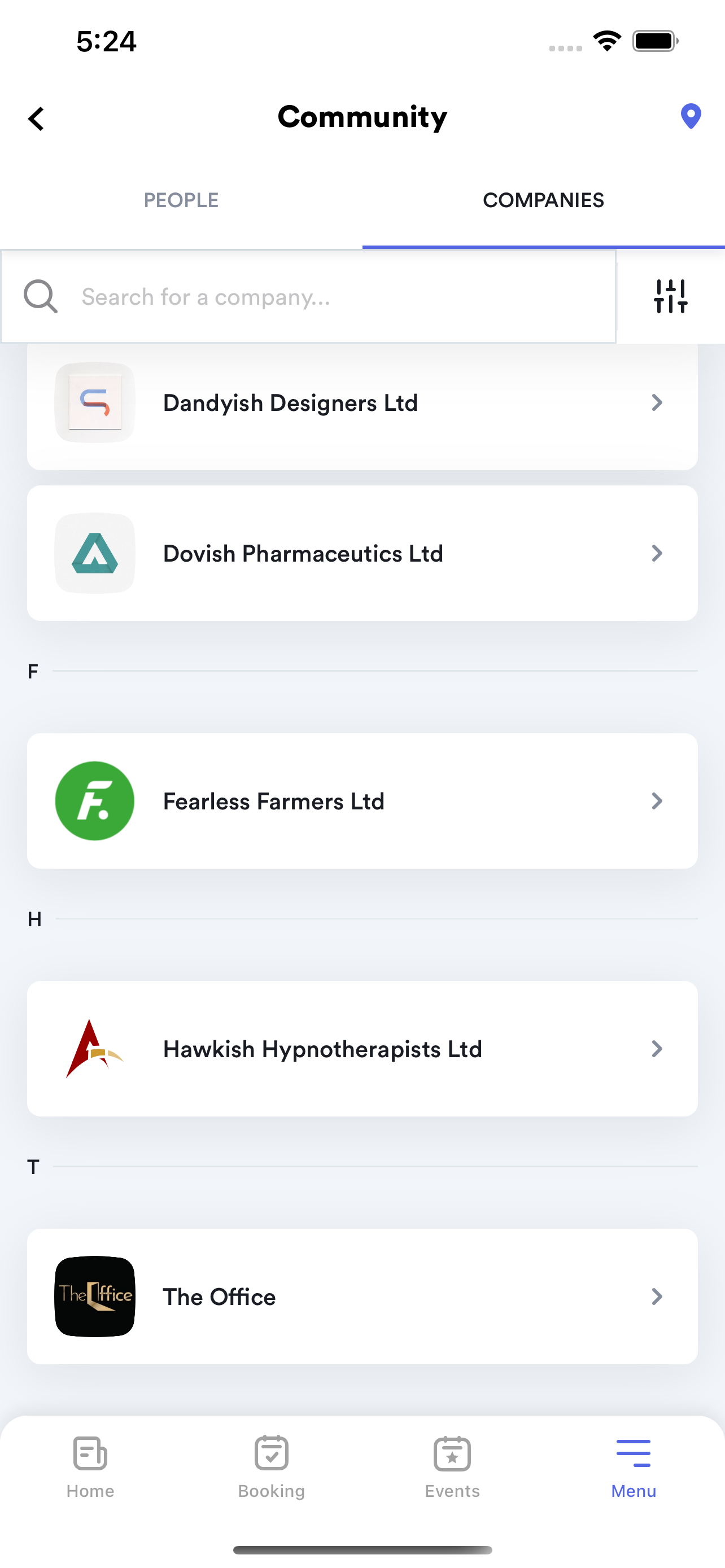
Task: Tap the back arrow icon
Action: click(x=37, y=119)
